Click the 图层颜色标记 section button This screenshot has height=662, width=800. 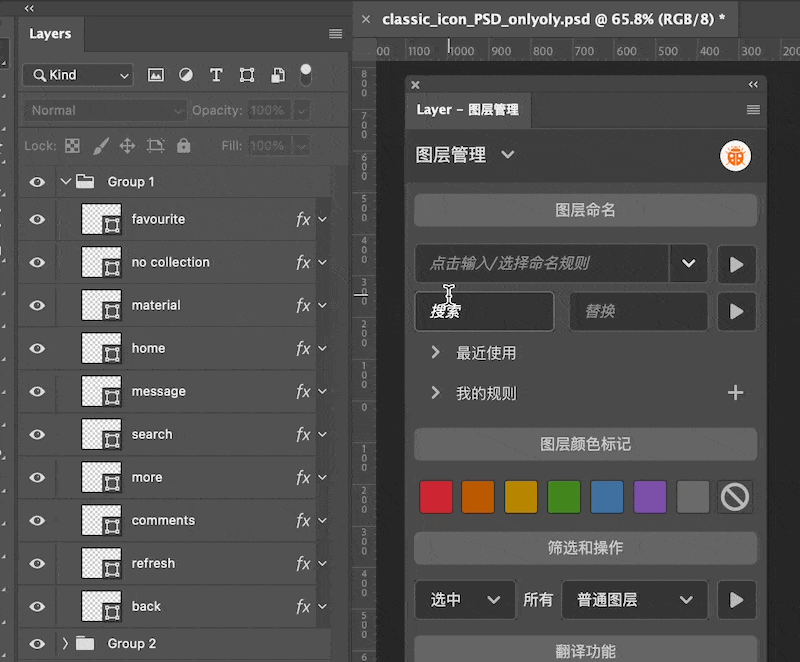pos(585,444)
